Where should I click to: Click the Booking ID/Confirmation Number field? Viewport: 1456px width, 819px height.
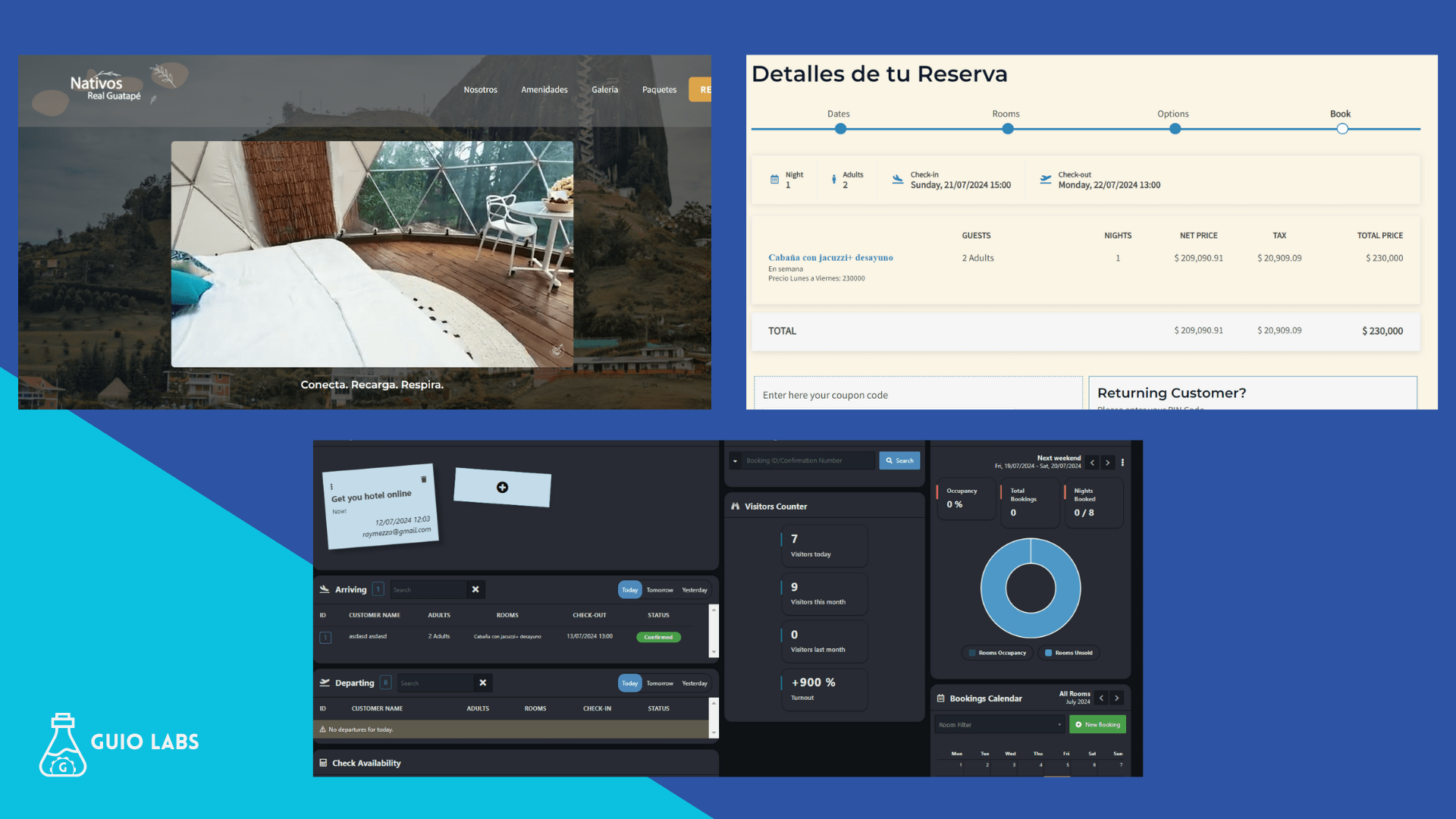click(x=808, y=461)
